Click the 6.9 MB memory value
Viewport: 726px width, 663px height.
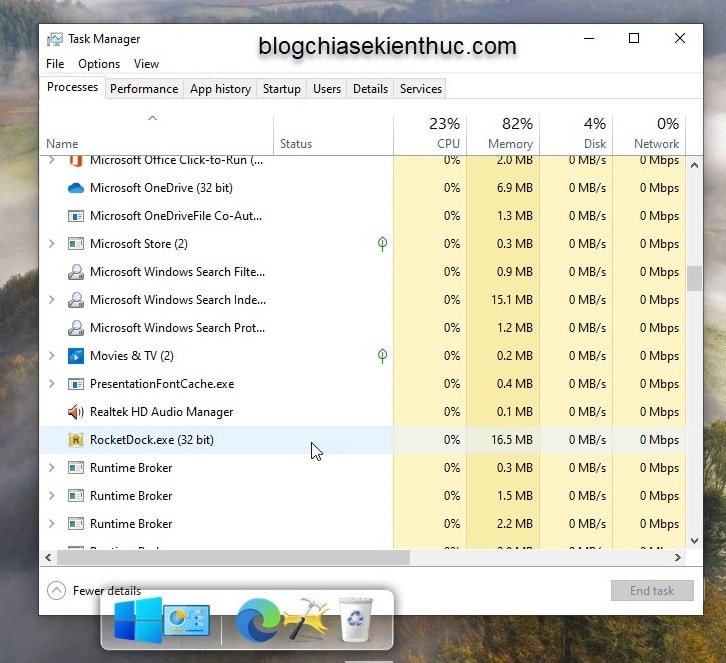click(515, 188)
